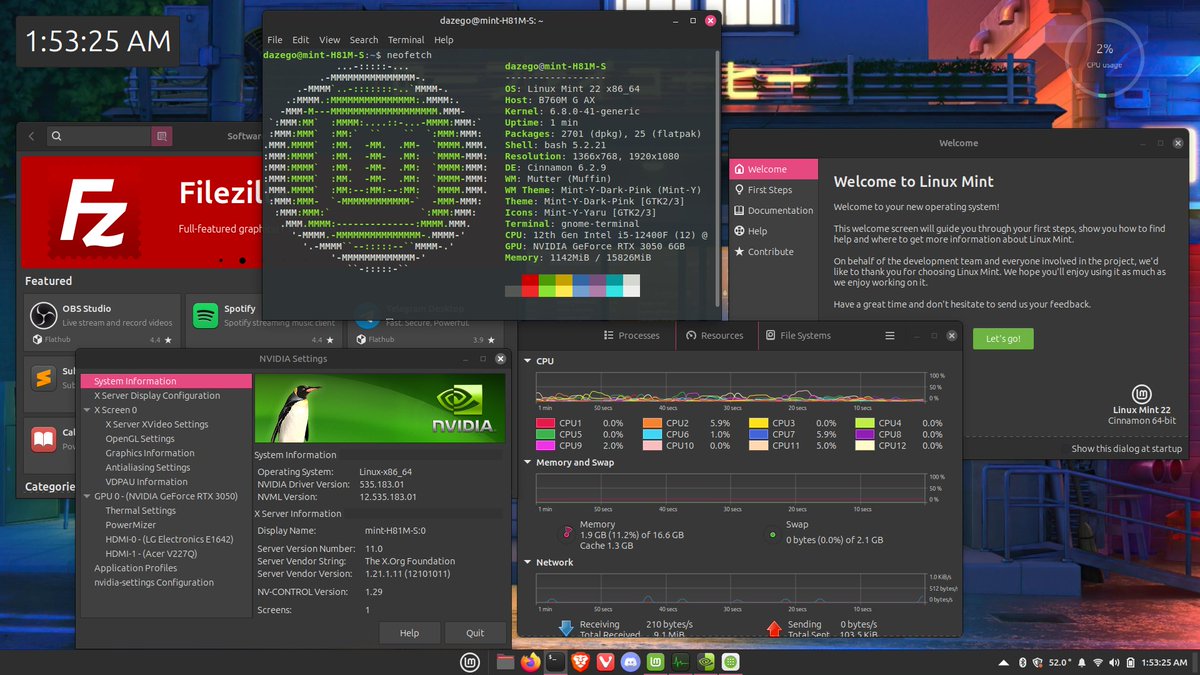Click the 52.0° temperature tray applet
Viewport: 1200px width, 675px height.
1060,663
